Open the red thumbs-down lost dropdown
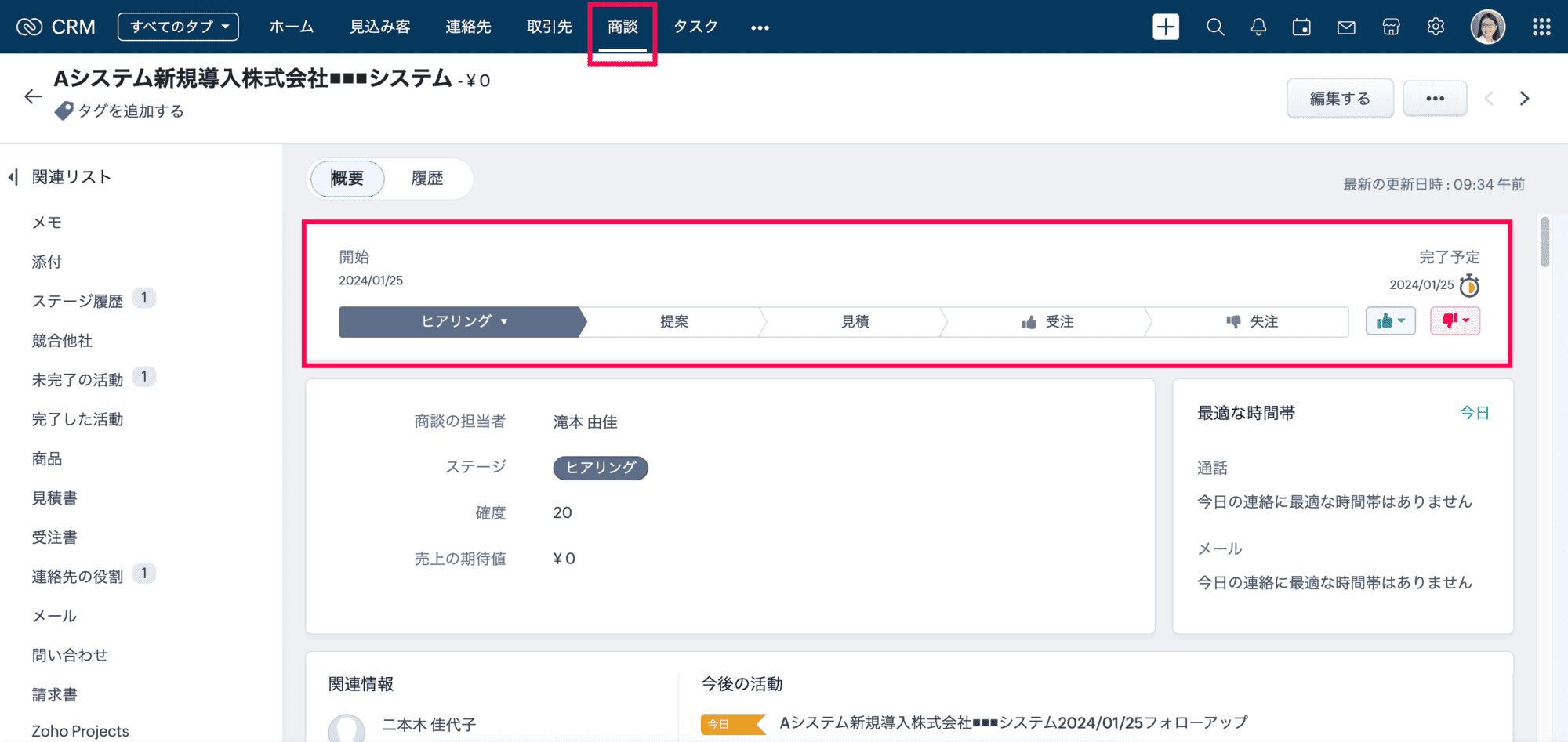Screen dimensions: 1568x742 point(1455,320)
